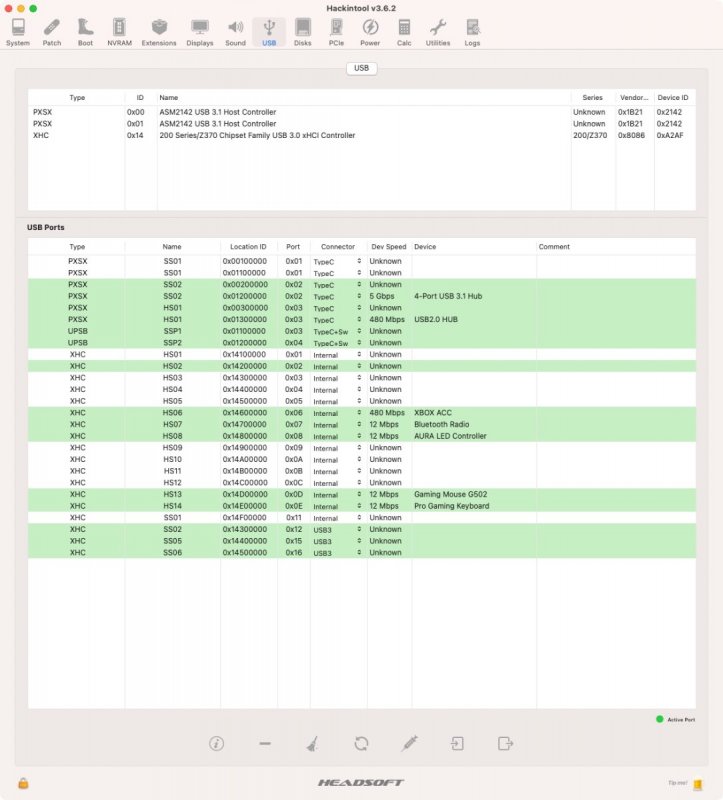Click the USB tab label button

tap(361, 68)
